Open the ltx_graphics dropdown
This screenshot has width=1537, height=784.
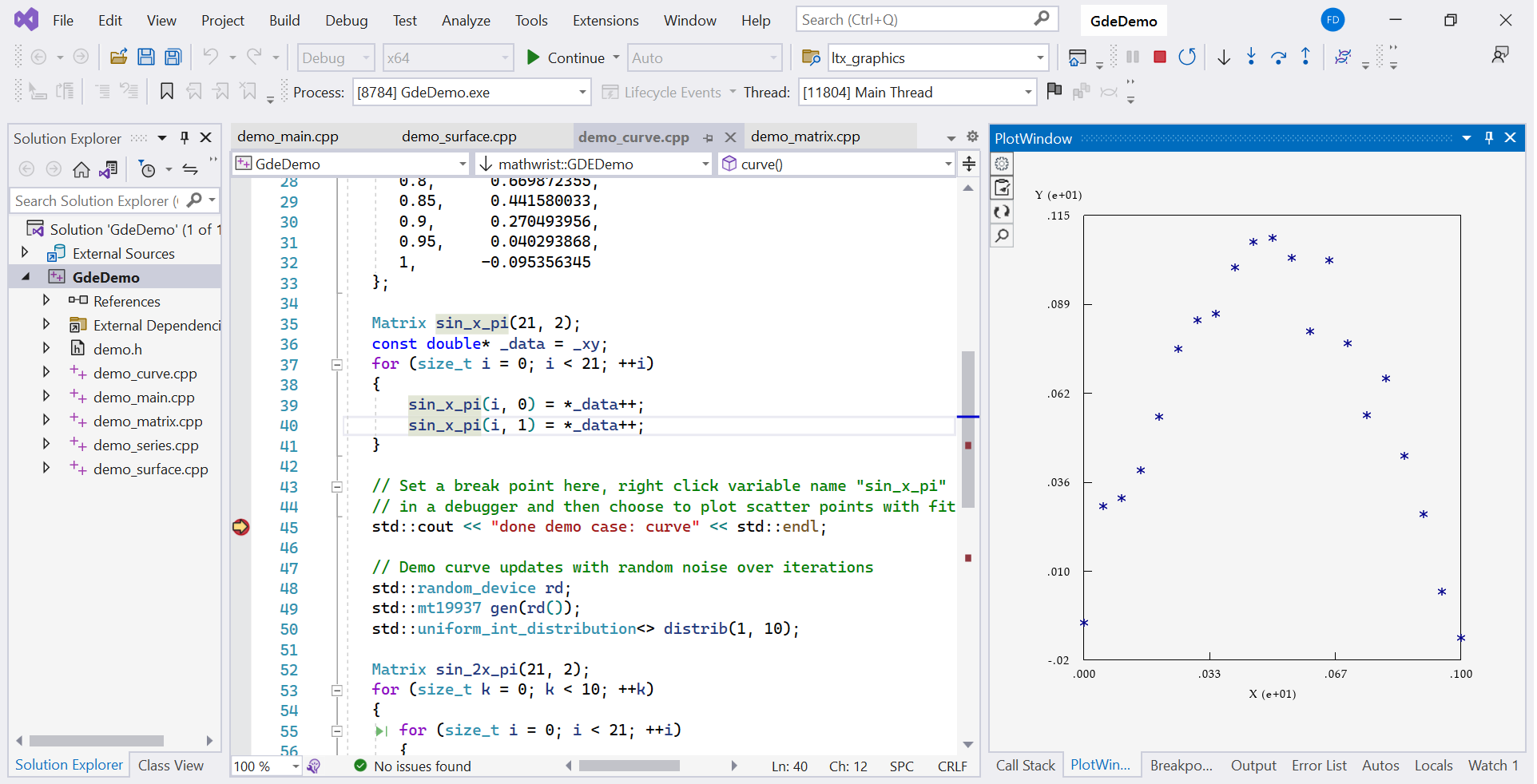coord(1040,57)
